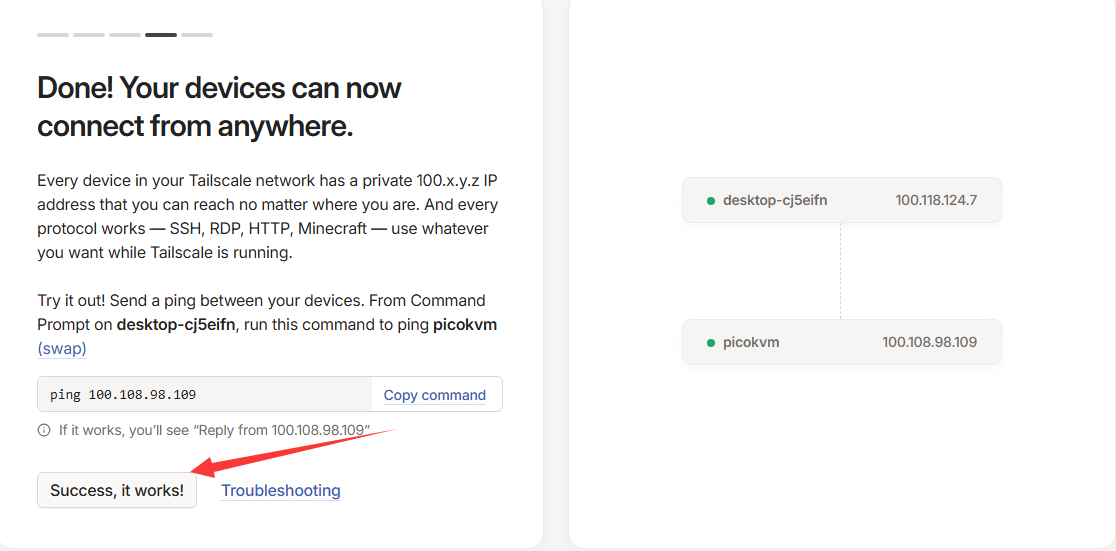The height and width of the screenshot is (551, 1116).
Task: Click the dark, active fourth progress step
Action: coord(161,35)
